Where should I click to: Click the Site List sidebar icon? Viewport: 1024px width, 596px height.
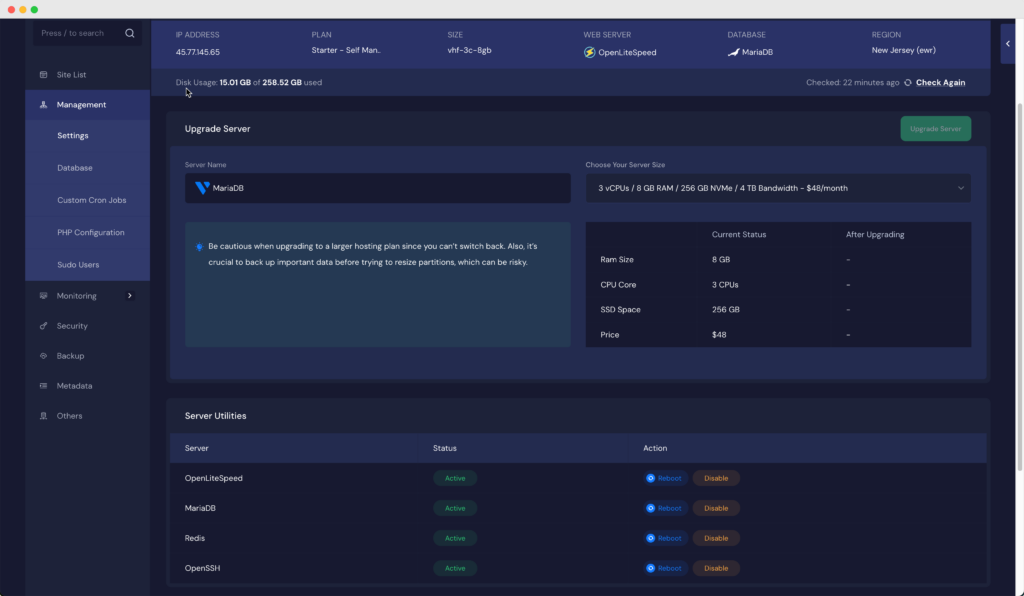(43, 75)
